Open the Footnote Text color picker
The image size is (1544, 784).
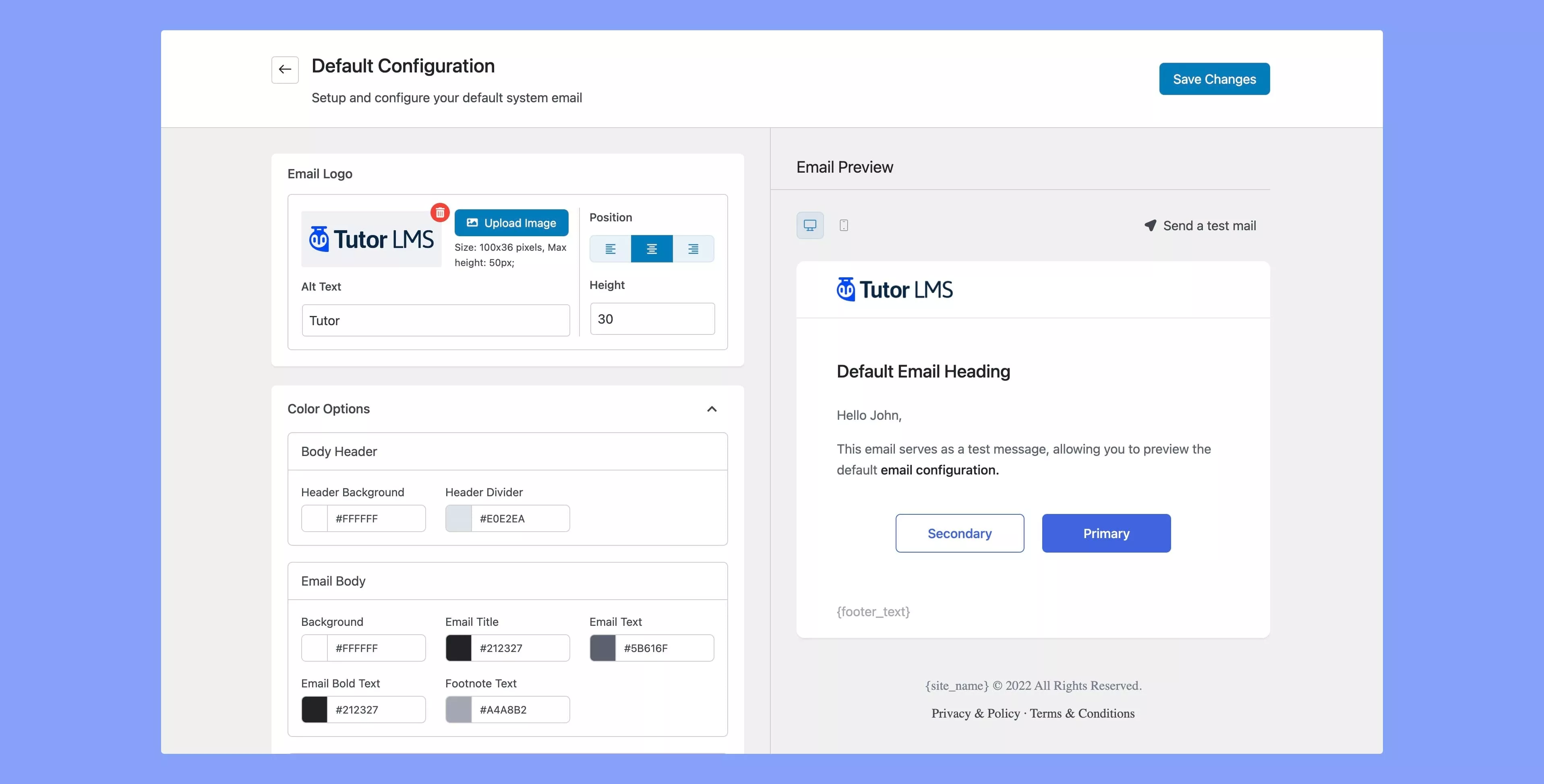click(x=459, y=709)
